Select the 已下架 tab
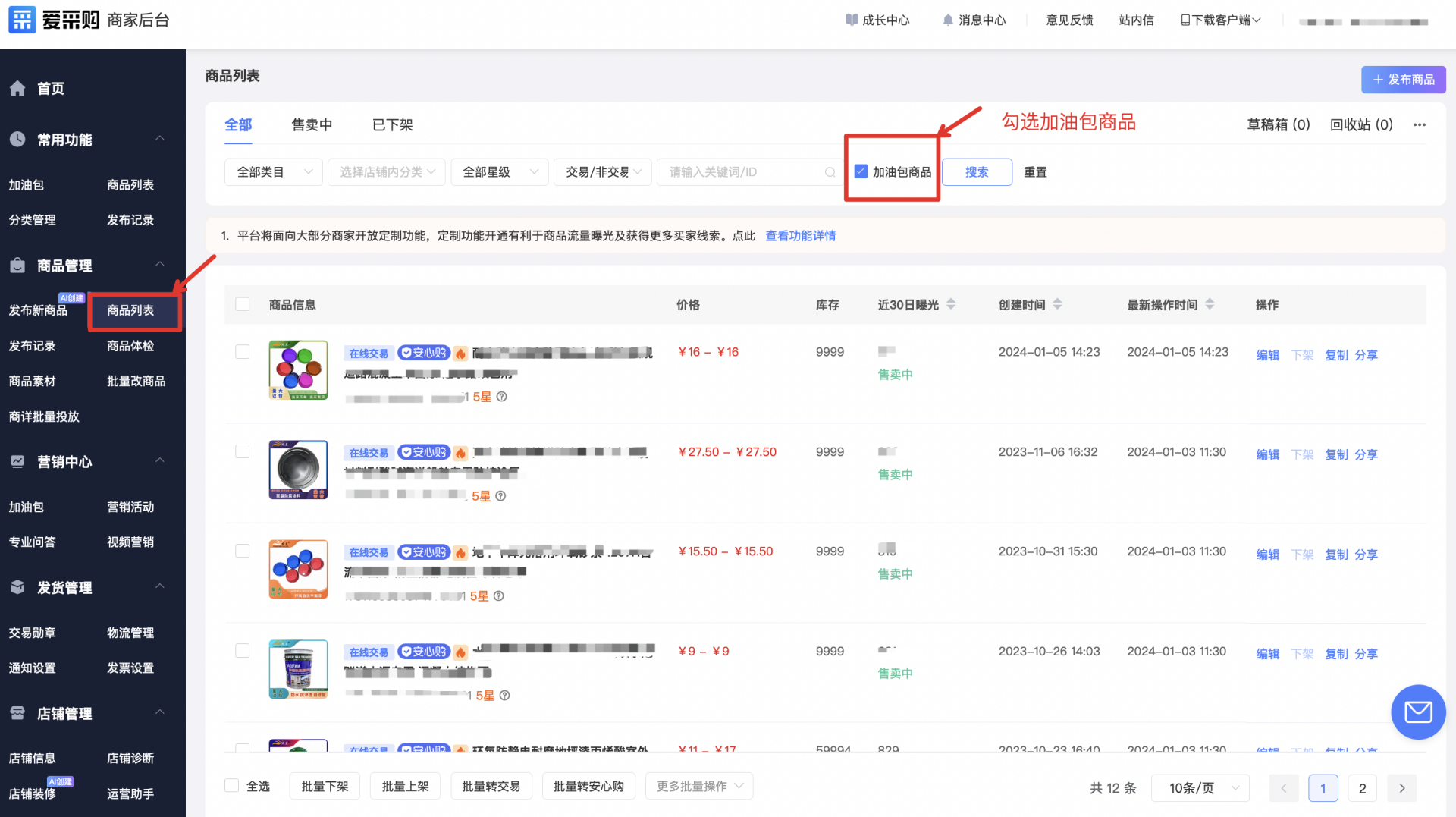 [x=392, y=125]
